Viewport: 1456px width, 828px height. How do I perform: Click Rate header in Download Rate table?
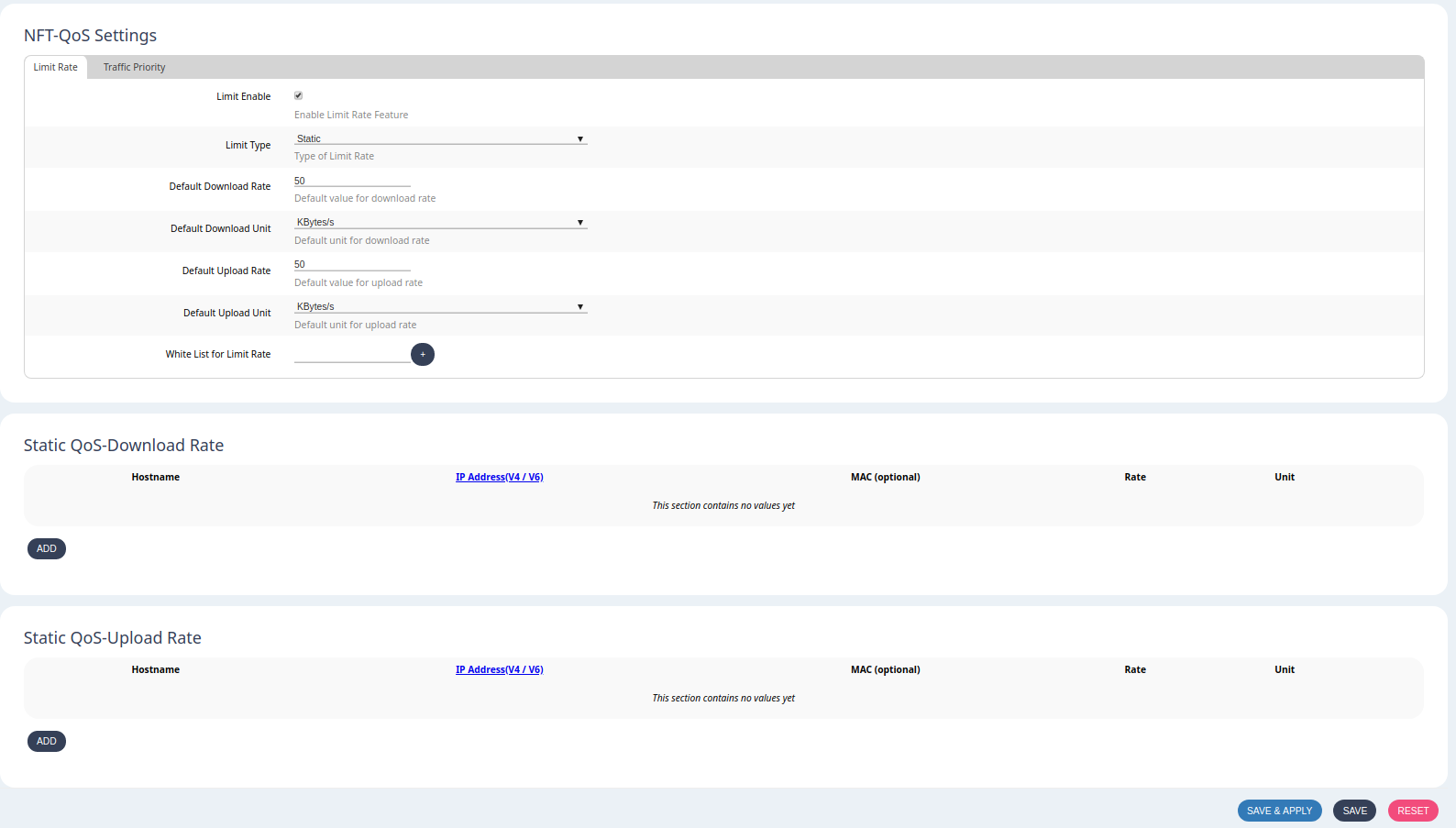[1135, 477]
